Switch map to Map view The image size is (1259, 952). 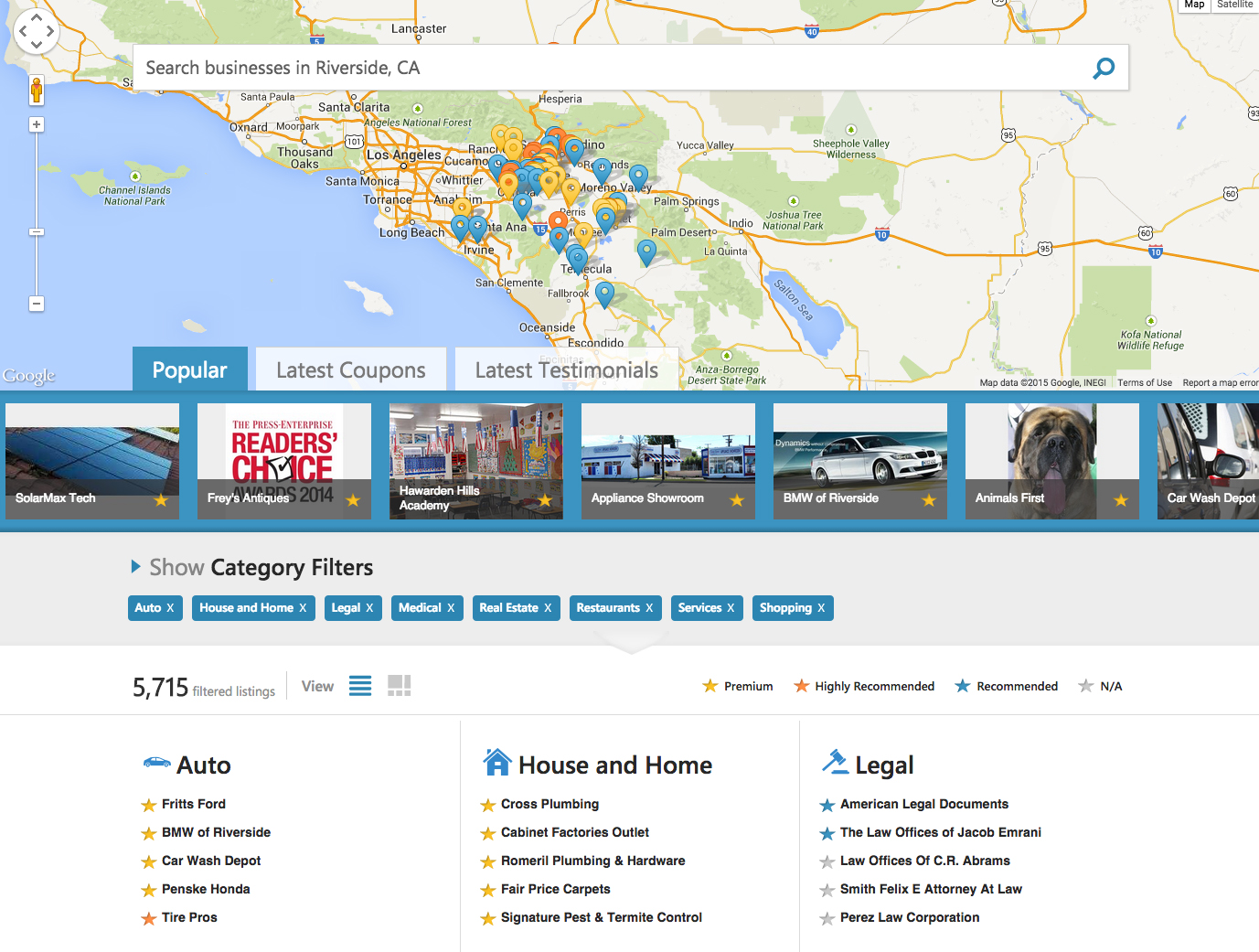[x=1194, y=5]
